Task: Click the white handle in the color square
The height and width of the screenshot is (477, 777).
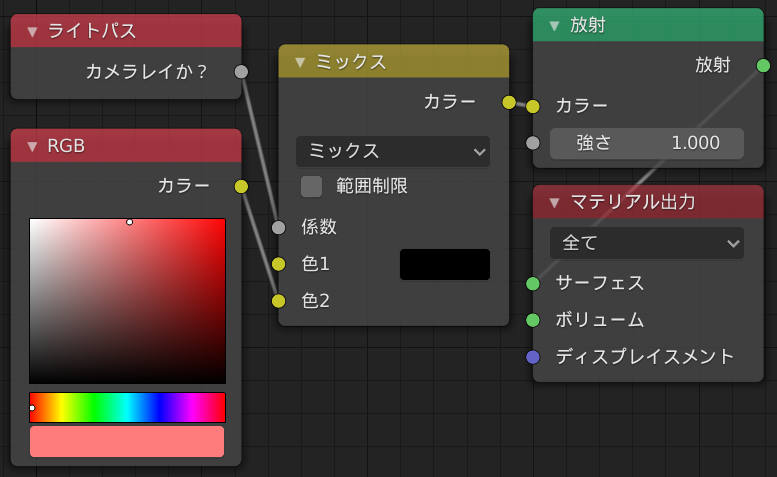Action: pos(129,222)
